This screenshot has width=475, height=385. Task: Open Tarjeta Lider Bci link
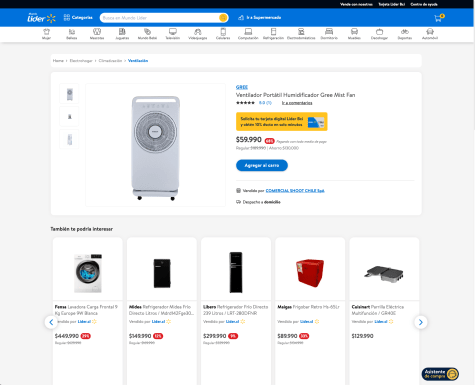click(392, 4)
